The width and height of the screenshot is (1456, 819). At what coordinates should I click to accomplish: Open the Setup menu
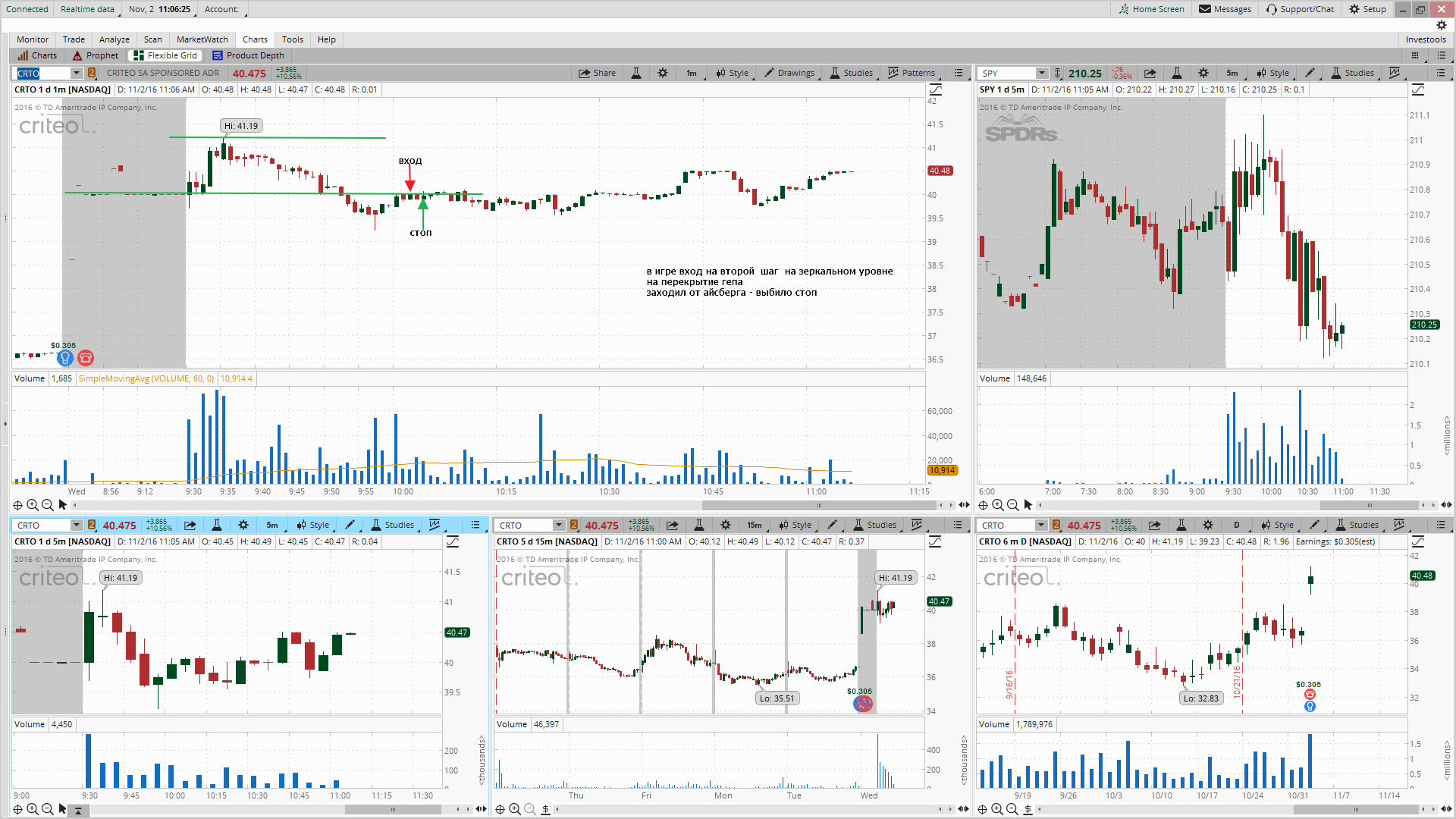click(1367, 9)
